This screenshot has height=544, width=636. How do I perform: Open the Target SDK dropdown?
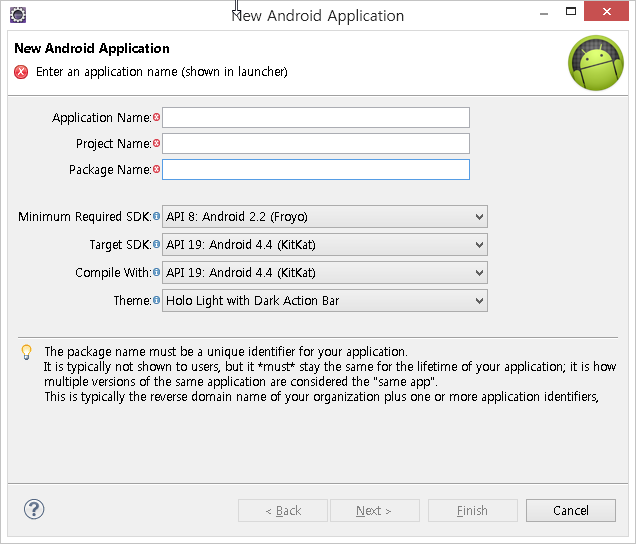325,245
